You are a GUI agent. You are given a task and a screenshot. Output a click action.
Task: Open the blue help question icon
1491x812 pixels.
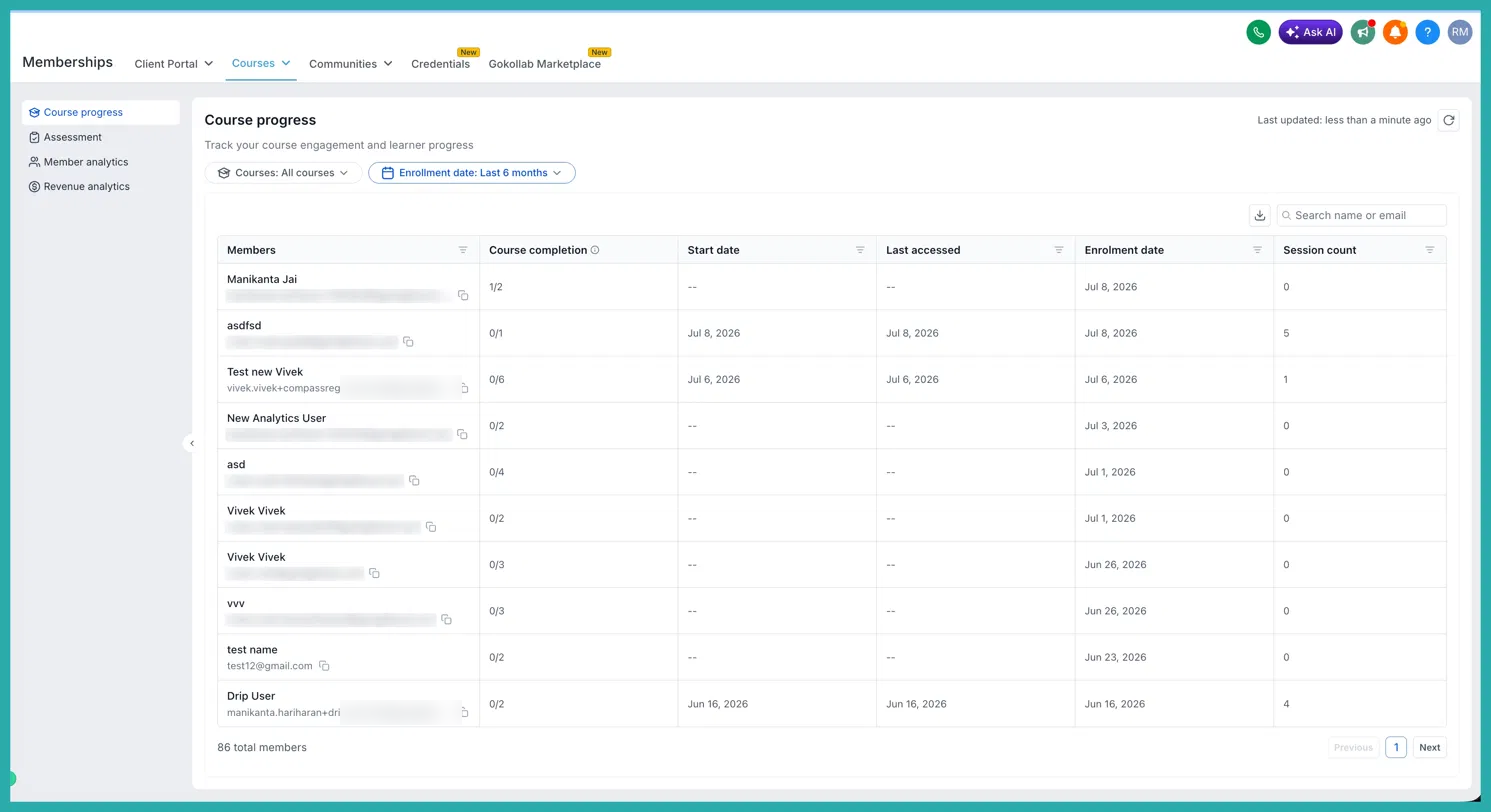point(1428,32)
